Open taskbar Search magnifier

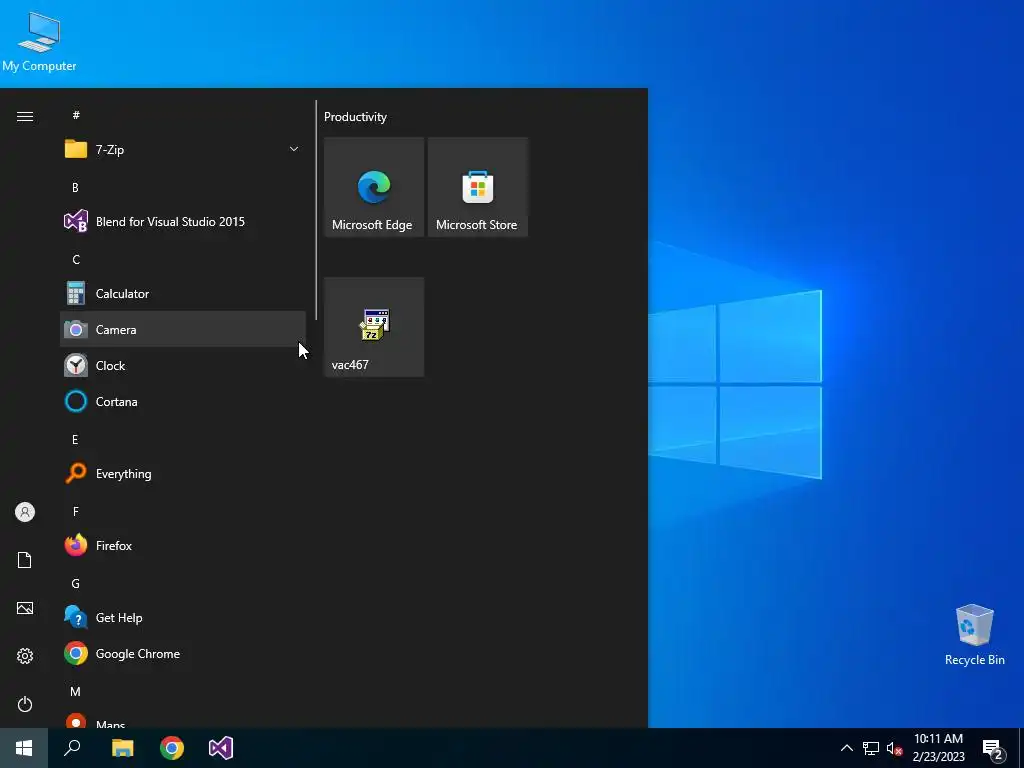[72, 748]
